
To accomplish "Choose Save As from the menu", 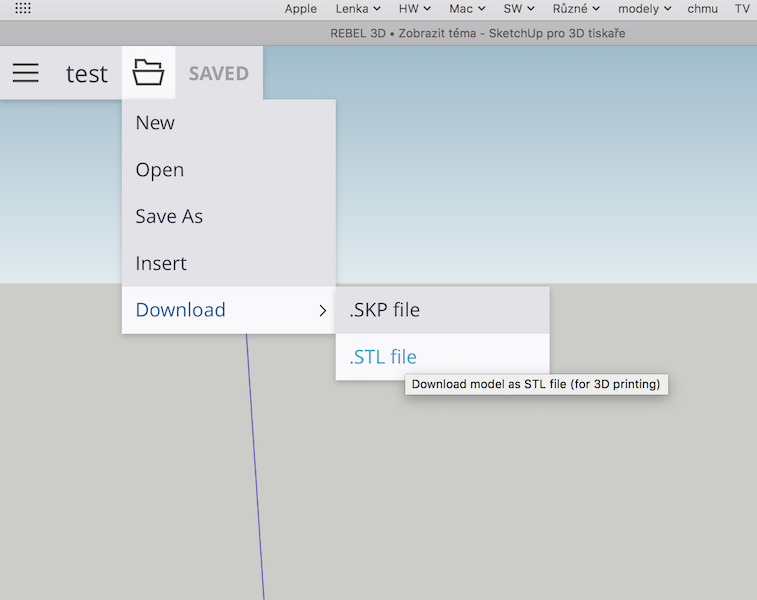I will [x=169, y=217].
